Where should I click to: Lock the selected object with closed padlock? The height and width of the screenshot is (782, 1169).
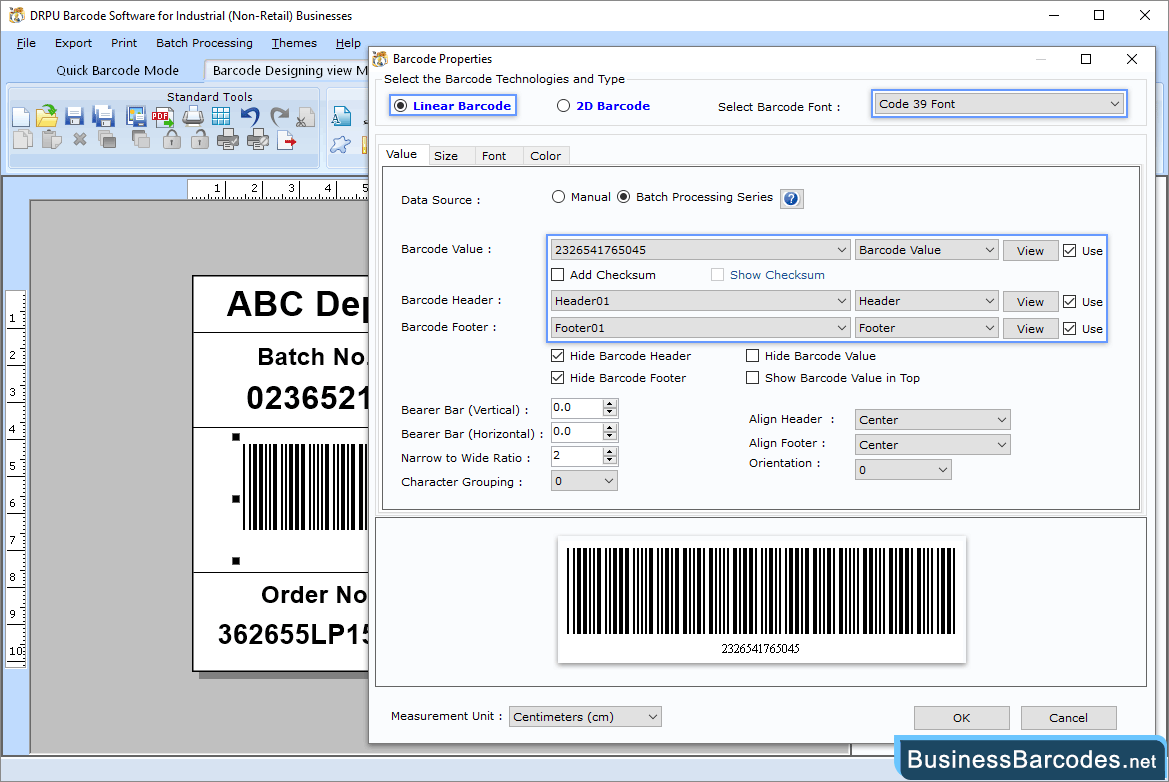coord(171,139)
